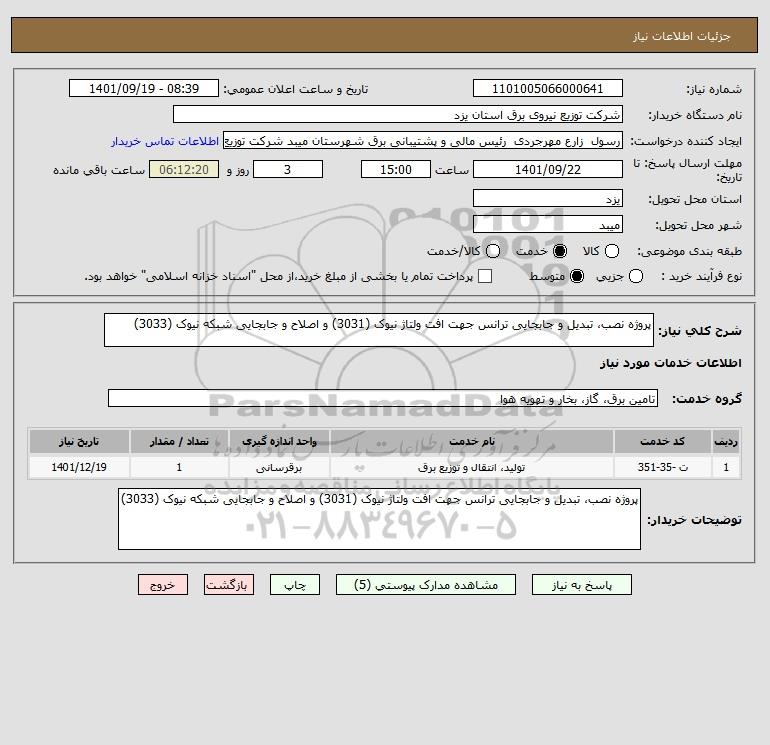Click the شرح کلی نیاز description box
Screen dimensions: 770x745
tap(379, 330)
